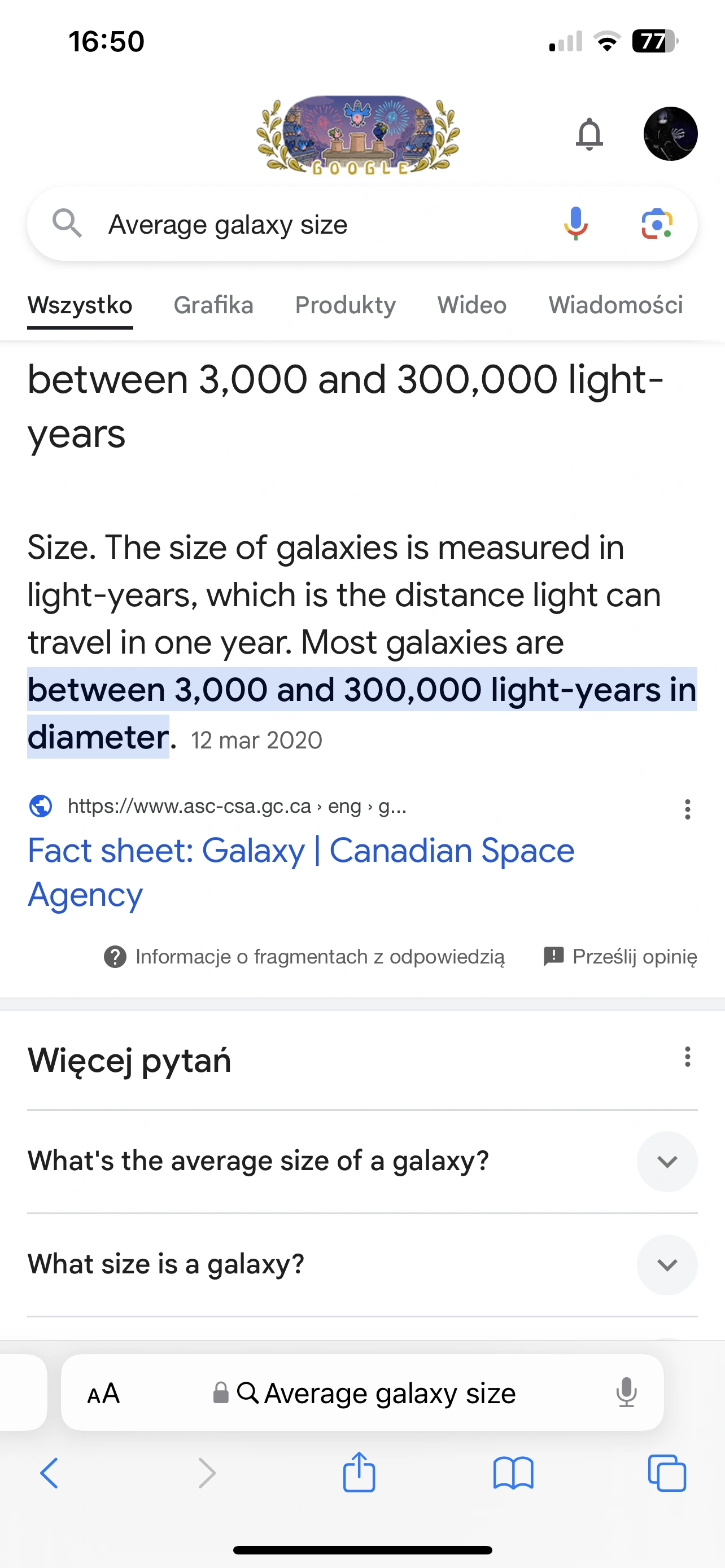Go back with Safari back arrow
The image size is (725, 1568).
coord(49,1474)
